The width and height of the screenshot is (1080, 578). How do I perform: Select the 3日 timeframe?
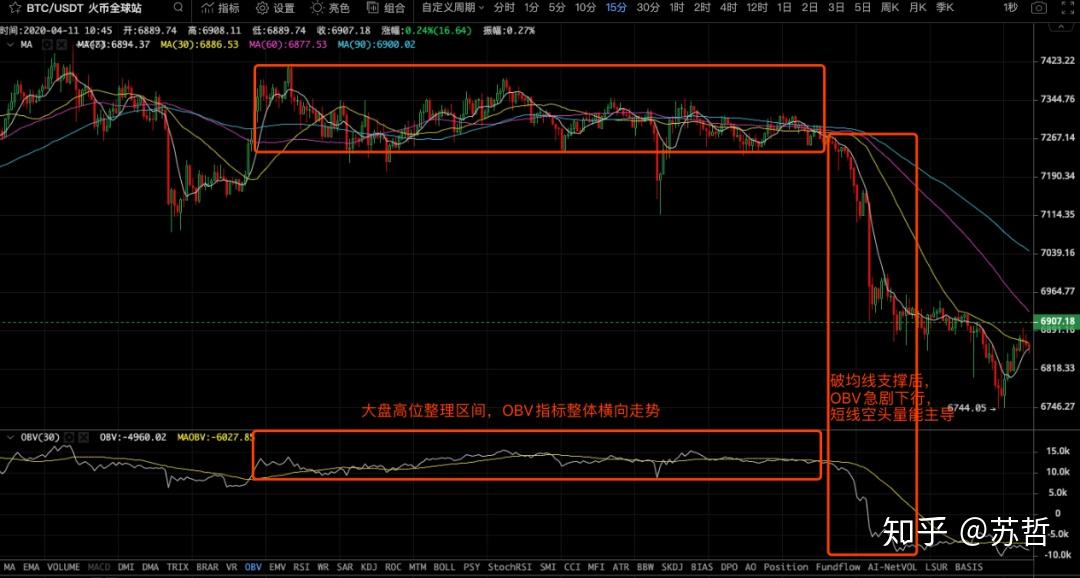click(x=836, y=8)
